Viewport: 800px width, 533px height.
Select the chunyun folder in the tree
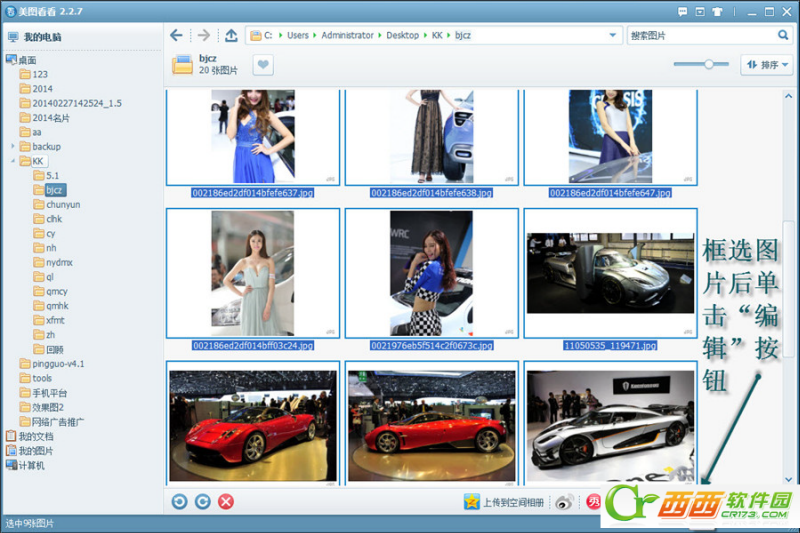[x=62, y=205]
